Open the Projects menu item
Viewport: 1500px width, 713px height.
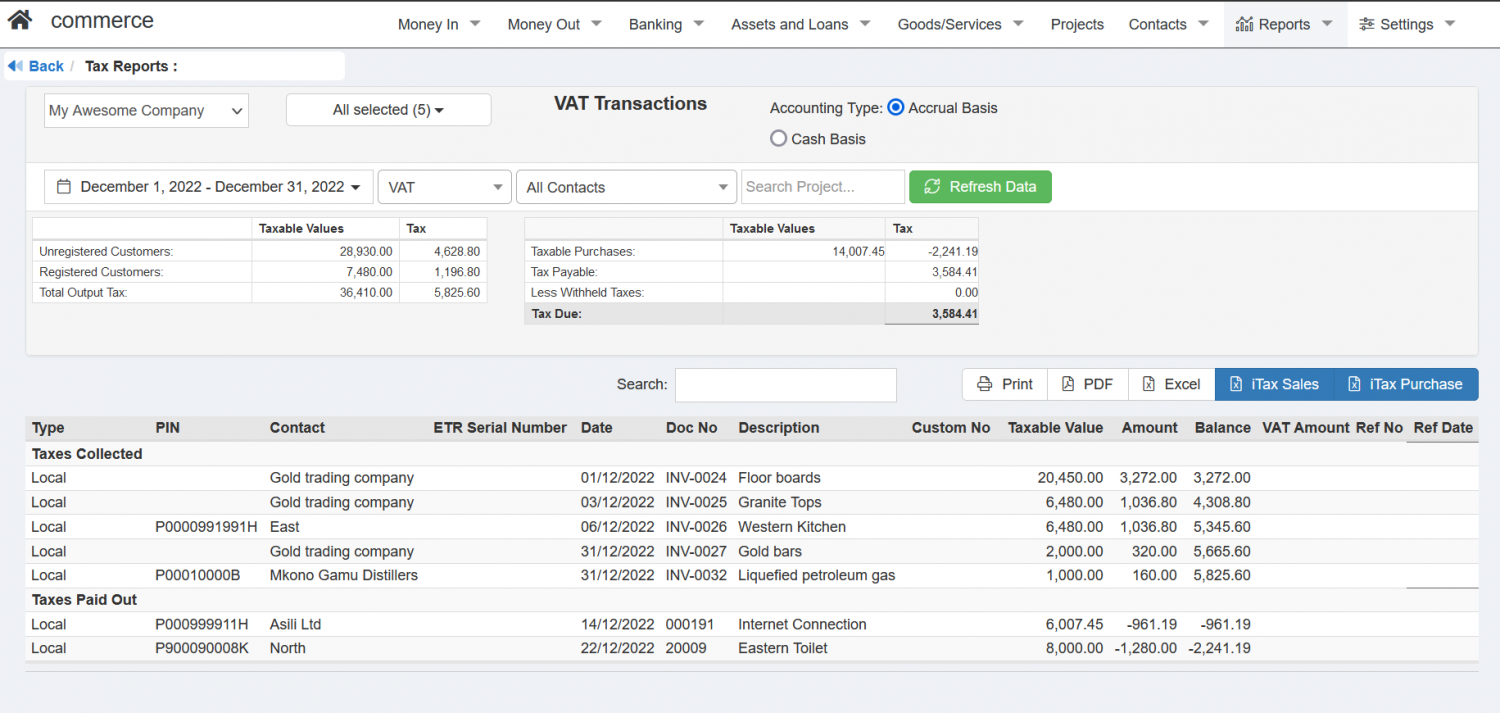click(1077, 24)
